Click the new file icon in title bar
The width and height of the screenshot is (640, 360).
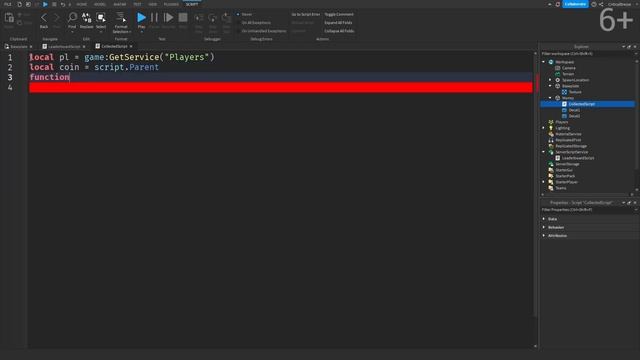19,4
